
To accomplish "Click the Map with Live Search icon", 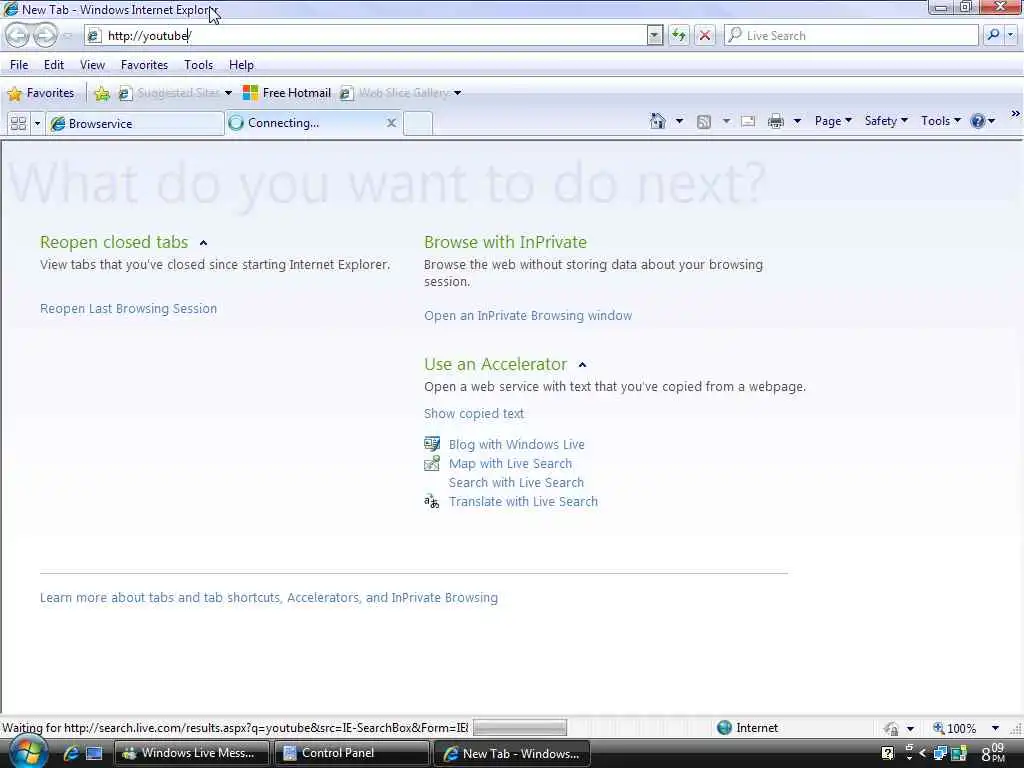I will coord(432,463).
